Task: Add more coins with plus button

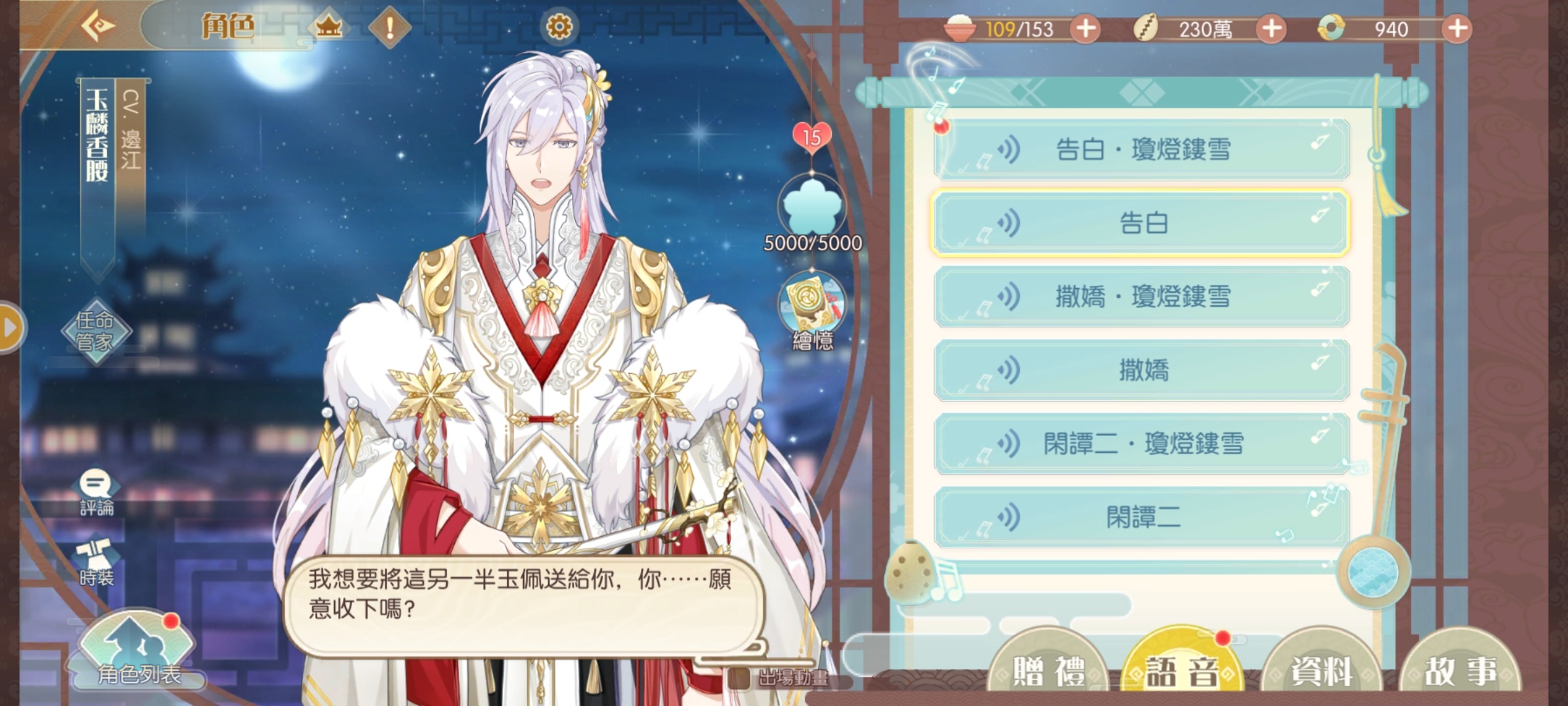Action: [x=1271, y=29]
